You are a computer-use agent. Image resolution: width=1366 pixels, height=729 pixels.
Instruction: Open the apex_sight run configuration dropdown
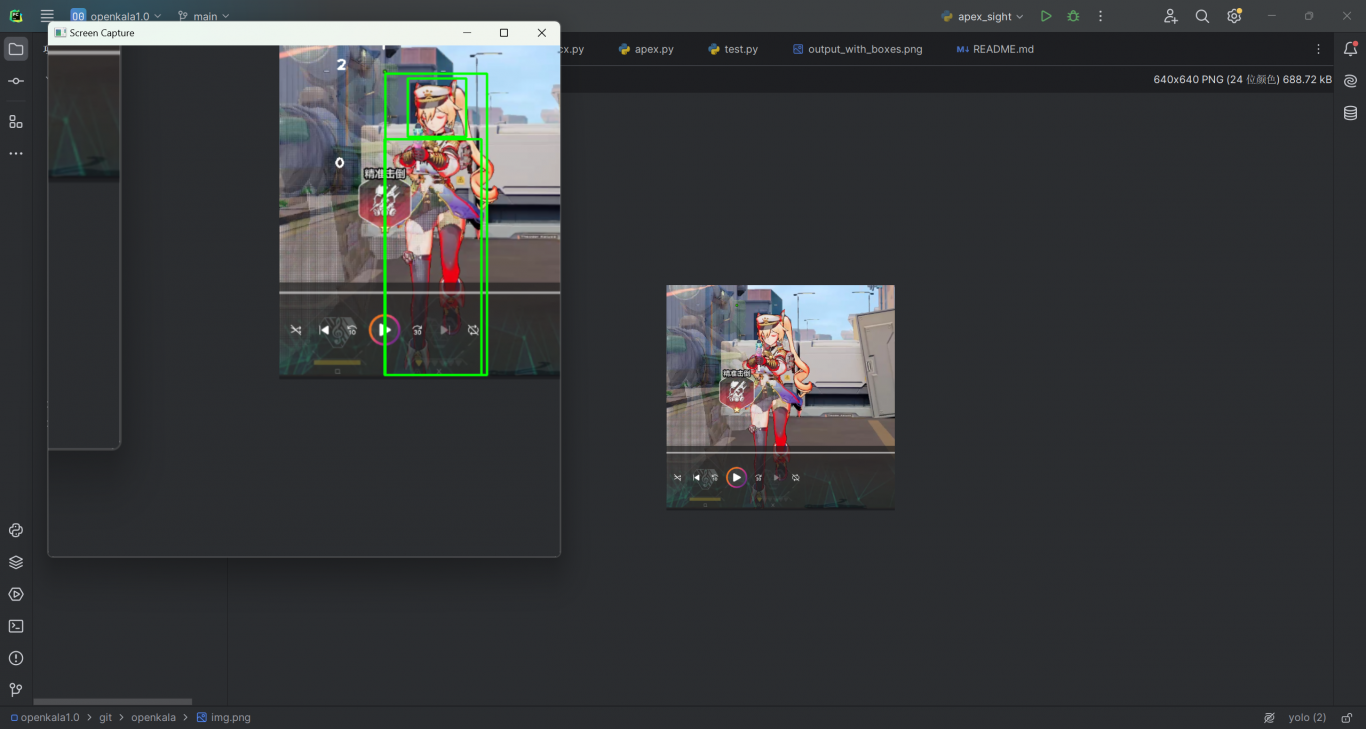coord(983,16)
